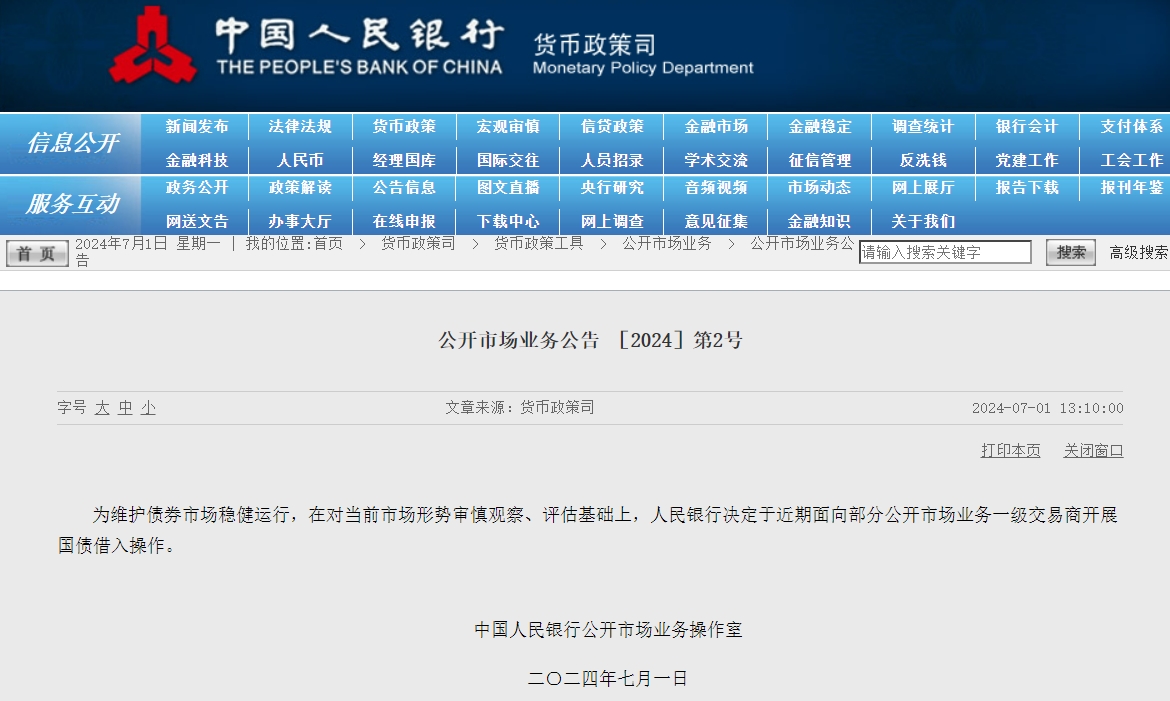Go to 货币政策司 breadcrumb link
The image size is (1170, 701).
tap(418, 244)
